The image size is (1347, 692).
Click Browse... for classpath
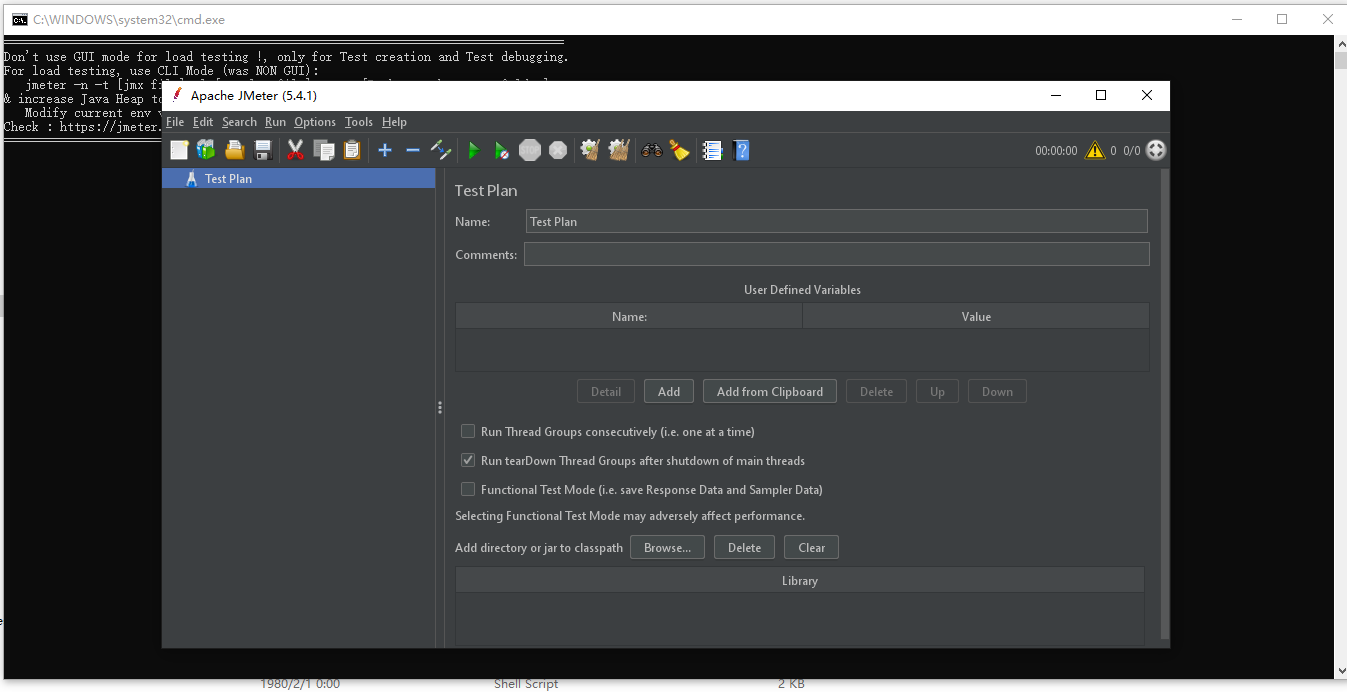667,547
